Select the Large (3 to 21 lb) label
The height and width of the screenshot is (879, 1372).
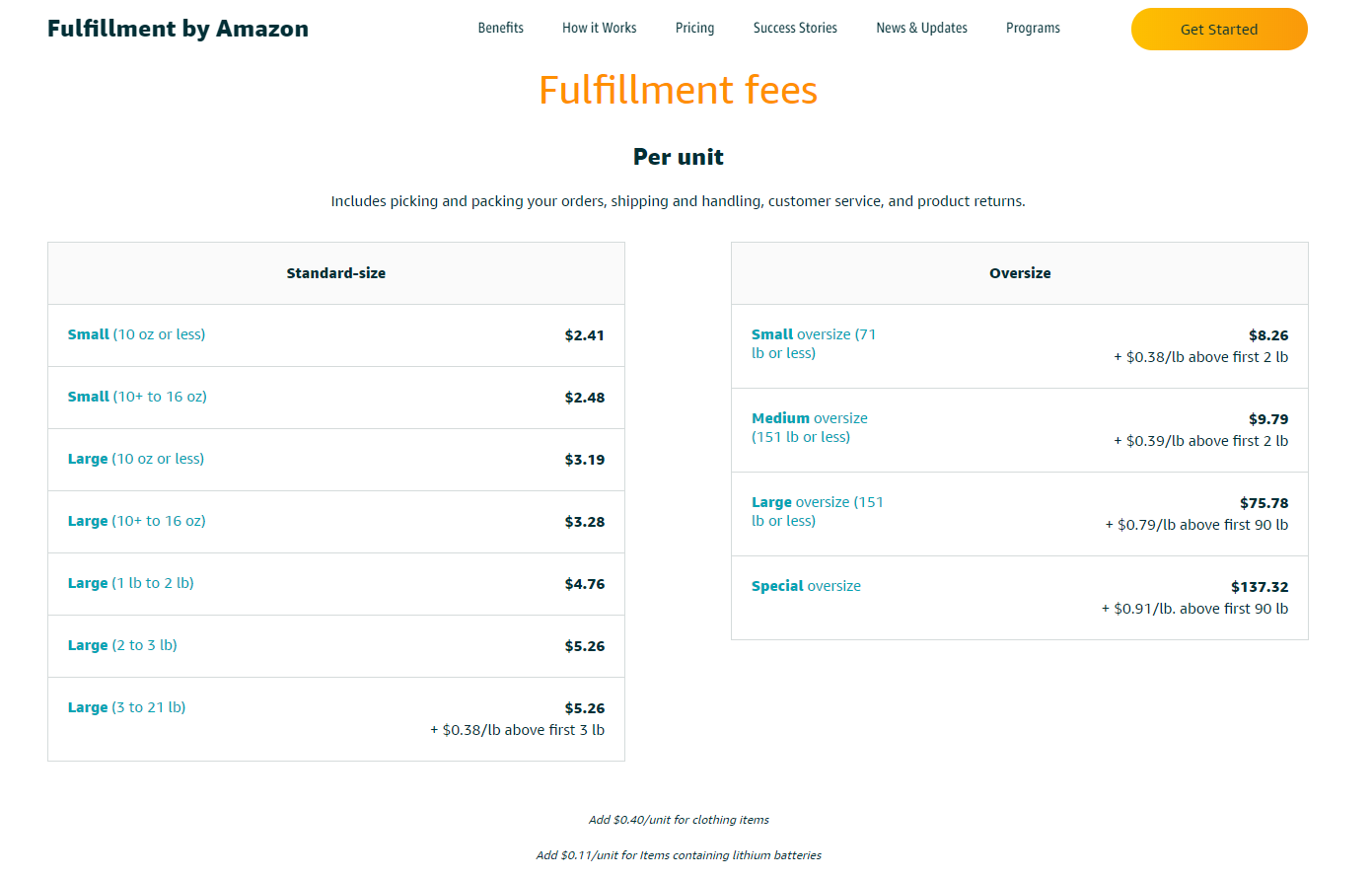(126, 707)
